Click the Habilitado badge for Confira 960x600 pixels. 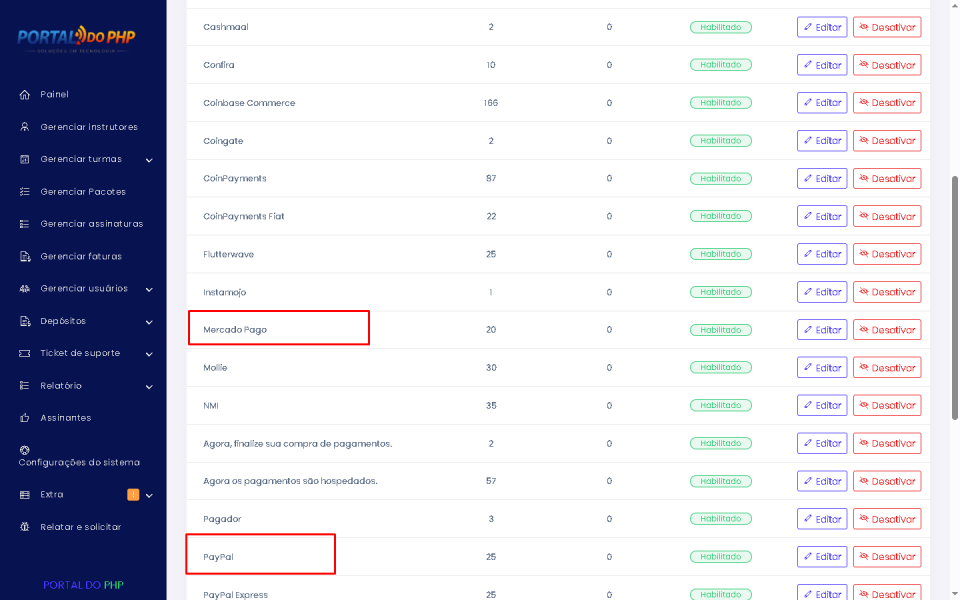tap(721, 65)
